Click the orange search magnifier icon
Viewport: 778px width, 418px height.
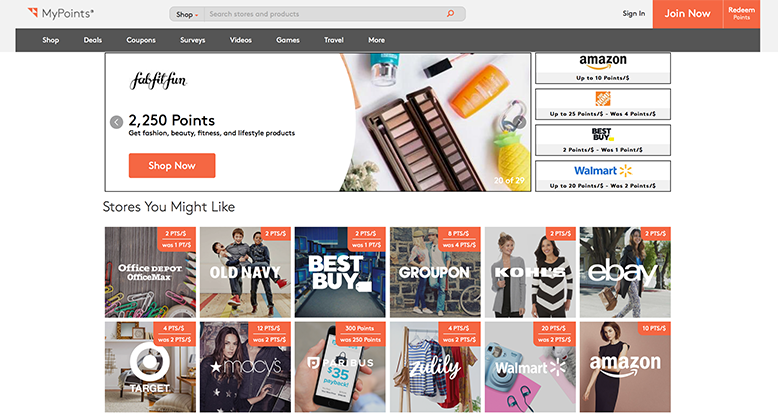450,14
